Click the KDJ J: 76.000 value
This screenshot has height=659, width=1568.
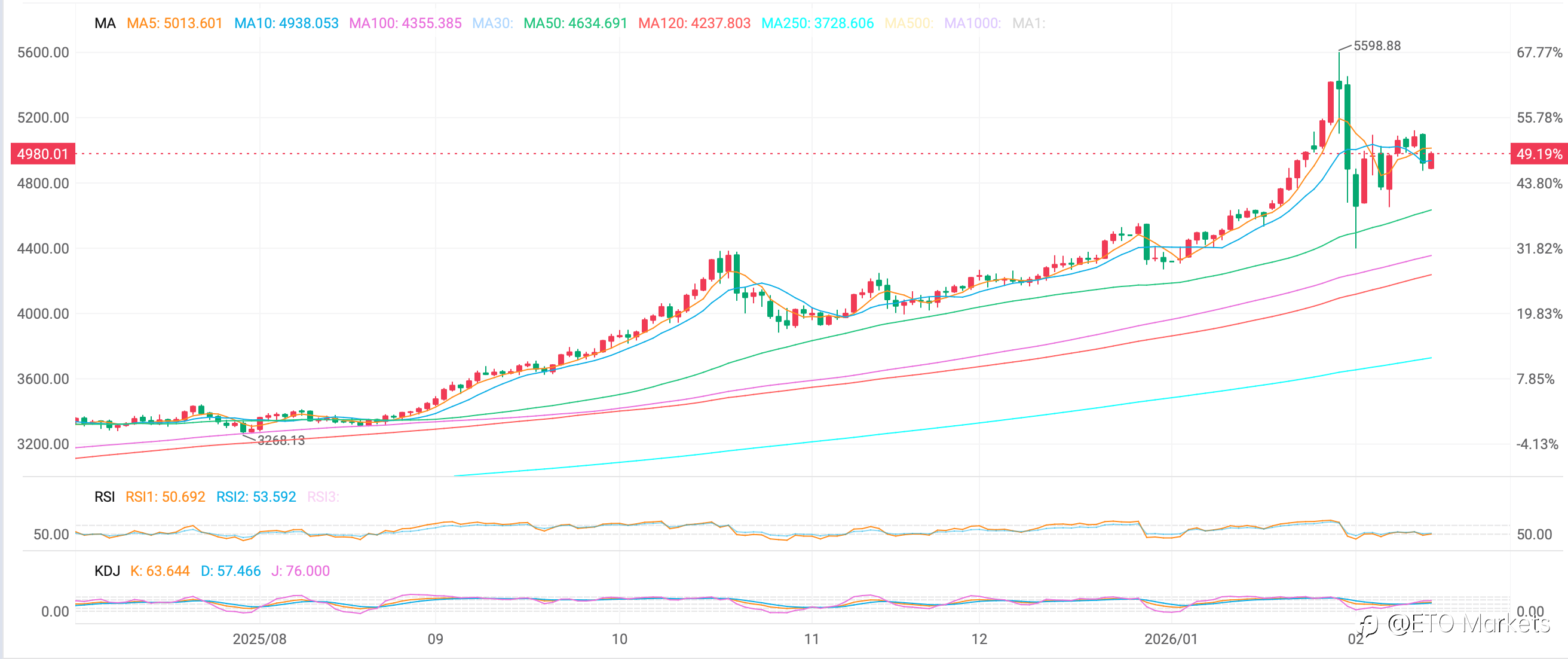tap(300, 571)
